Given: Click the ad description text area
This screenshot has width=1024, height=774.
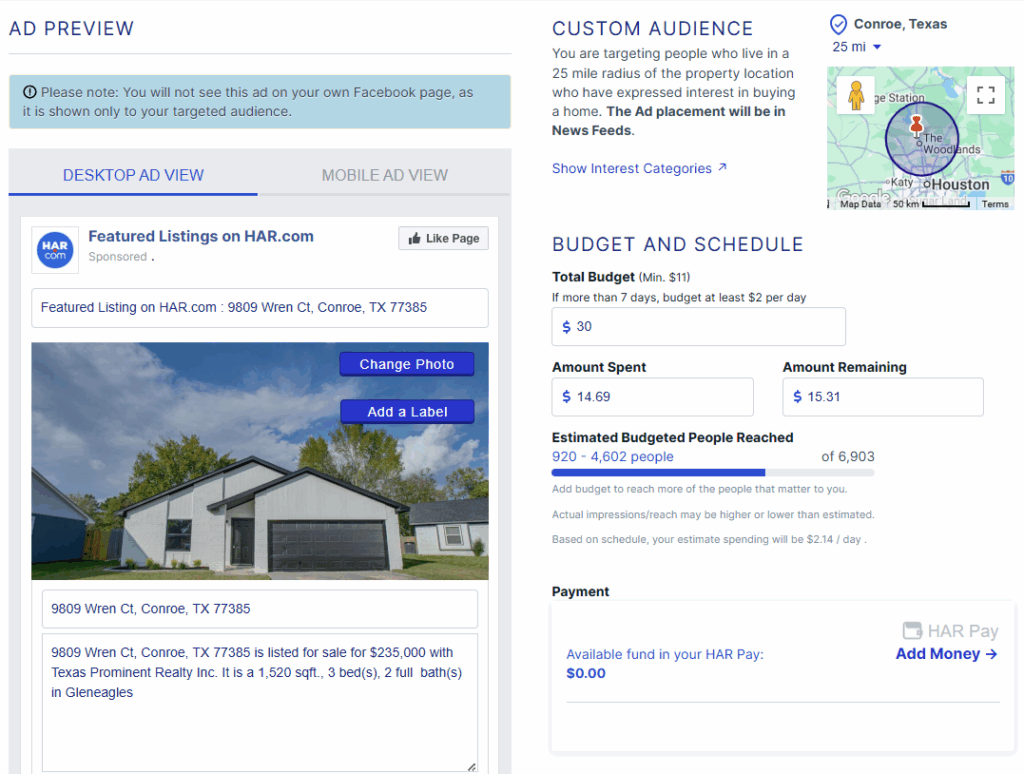Looking at the screenshot, I should point(259,702).
